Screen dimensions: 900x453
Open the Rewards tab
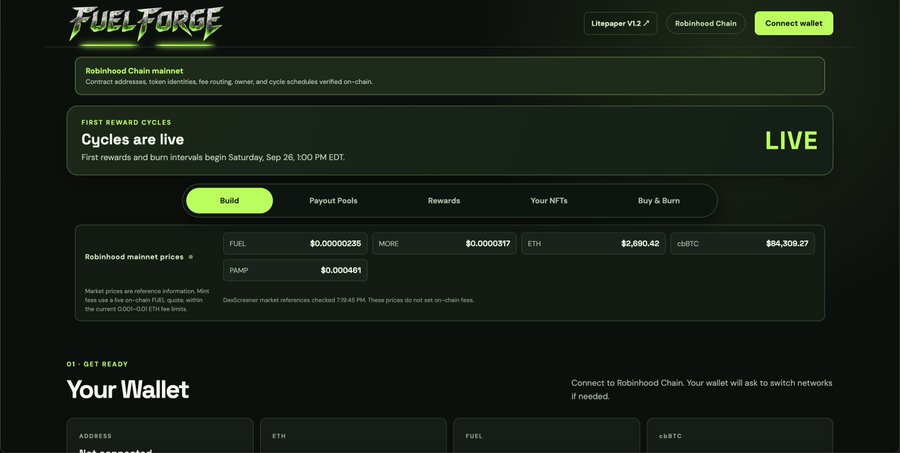click(x=444, y=200)
